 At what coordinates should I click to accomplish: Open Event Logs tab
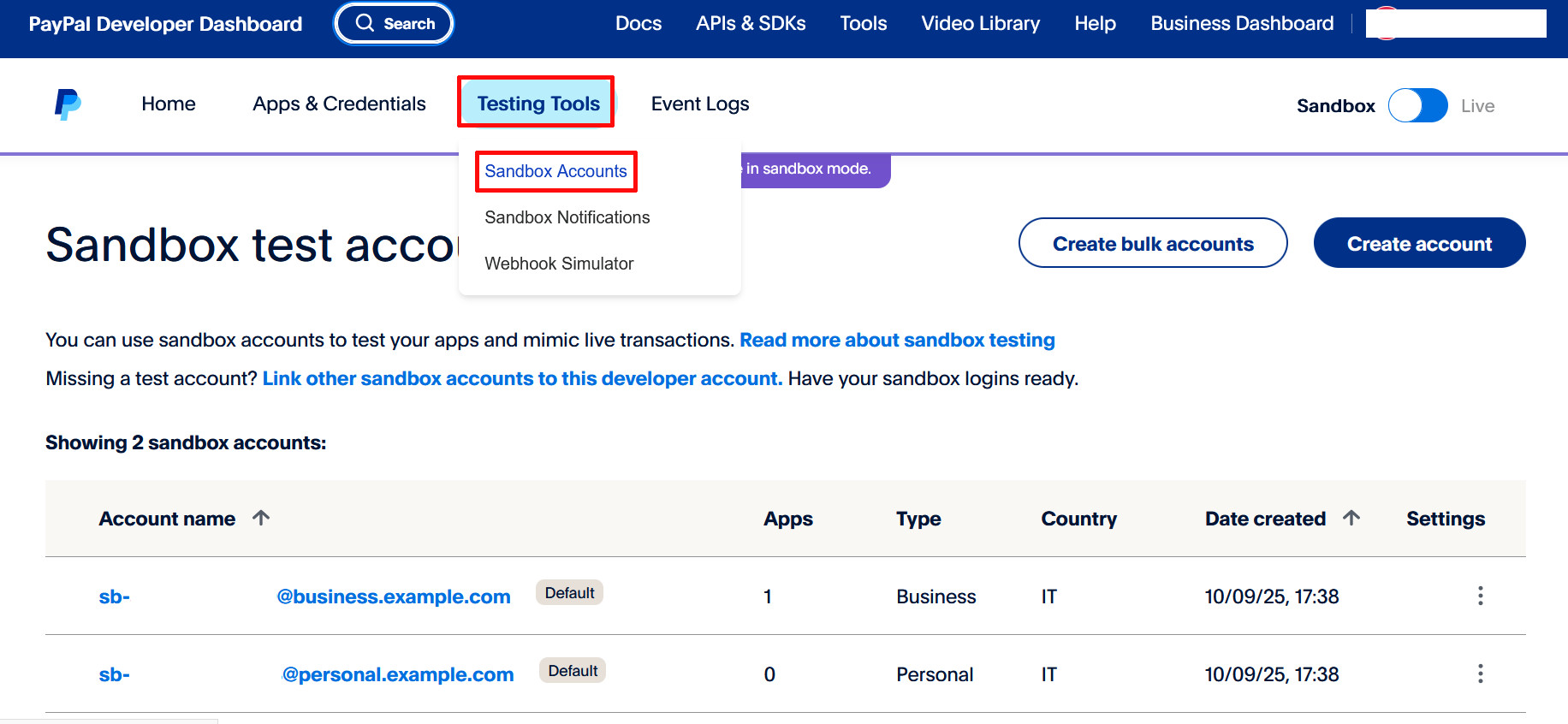click(x=700, y=104)
